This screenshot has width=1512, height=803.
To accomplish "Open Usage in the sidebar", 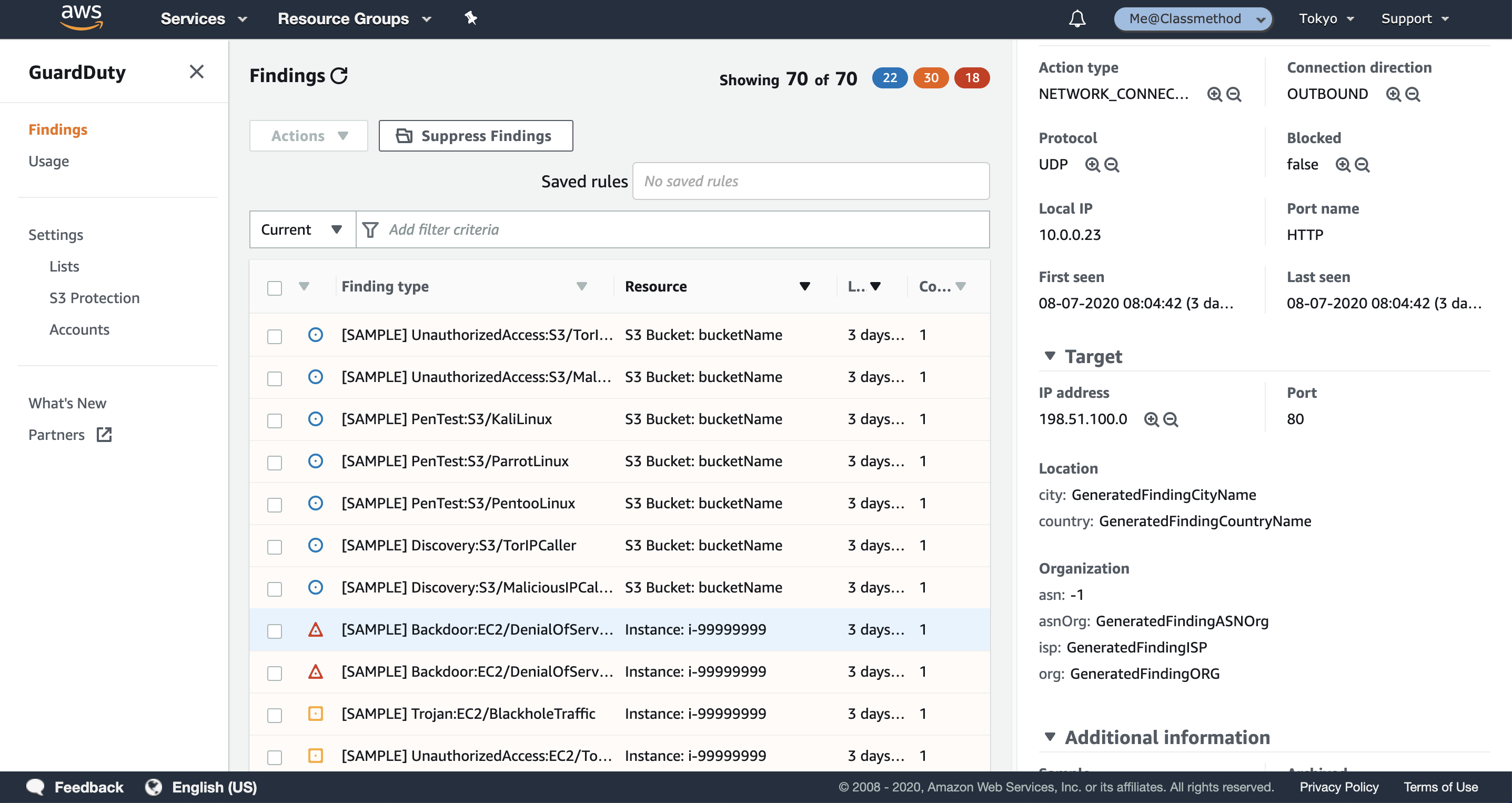I will (x=48, y=161).
